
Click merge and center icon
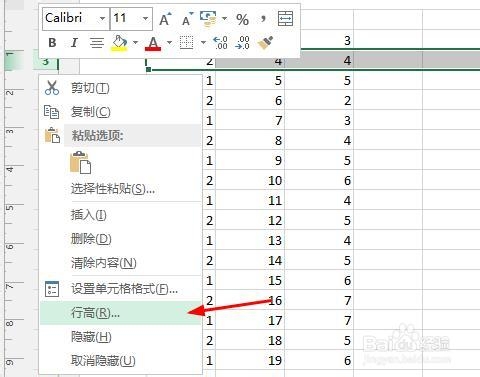point(285,19)
